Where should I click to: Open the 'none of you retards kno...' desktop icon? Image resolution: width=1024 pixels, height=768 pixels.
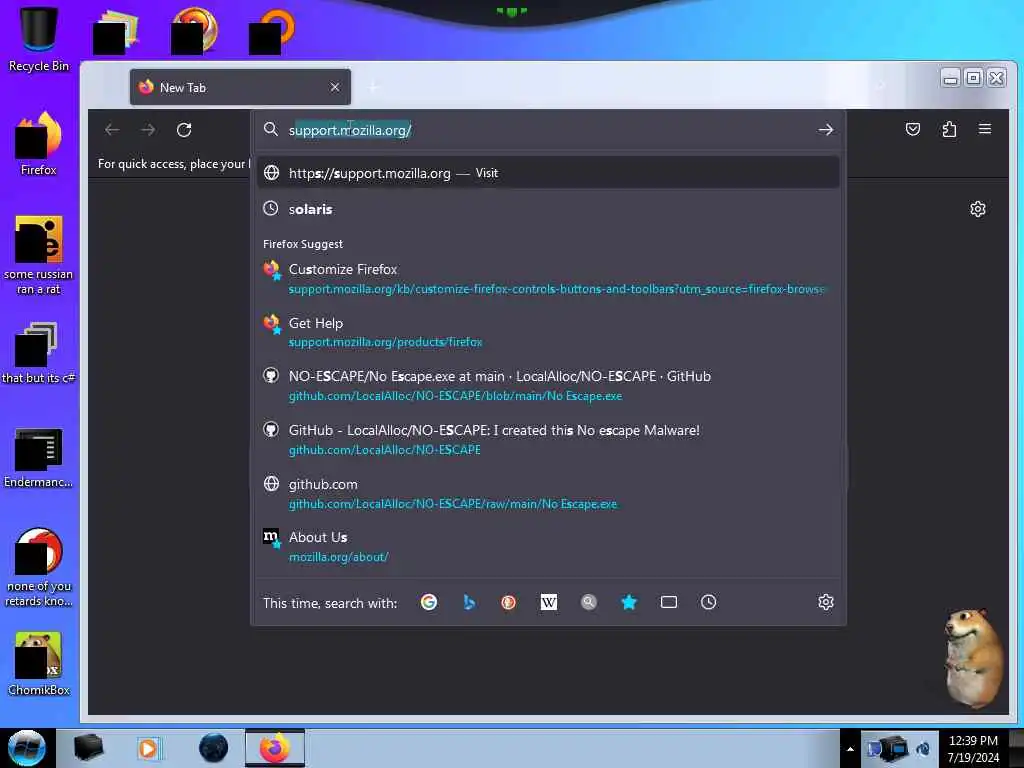tap(39, 567)
